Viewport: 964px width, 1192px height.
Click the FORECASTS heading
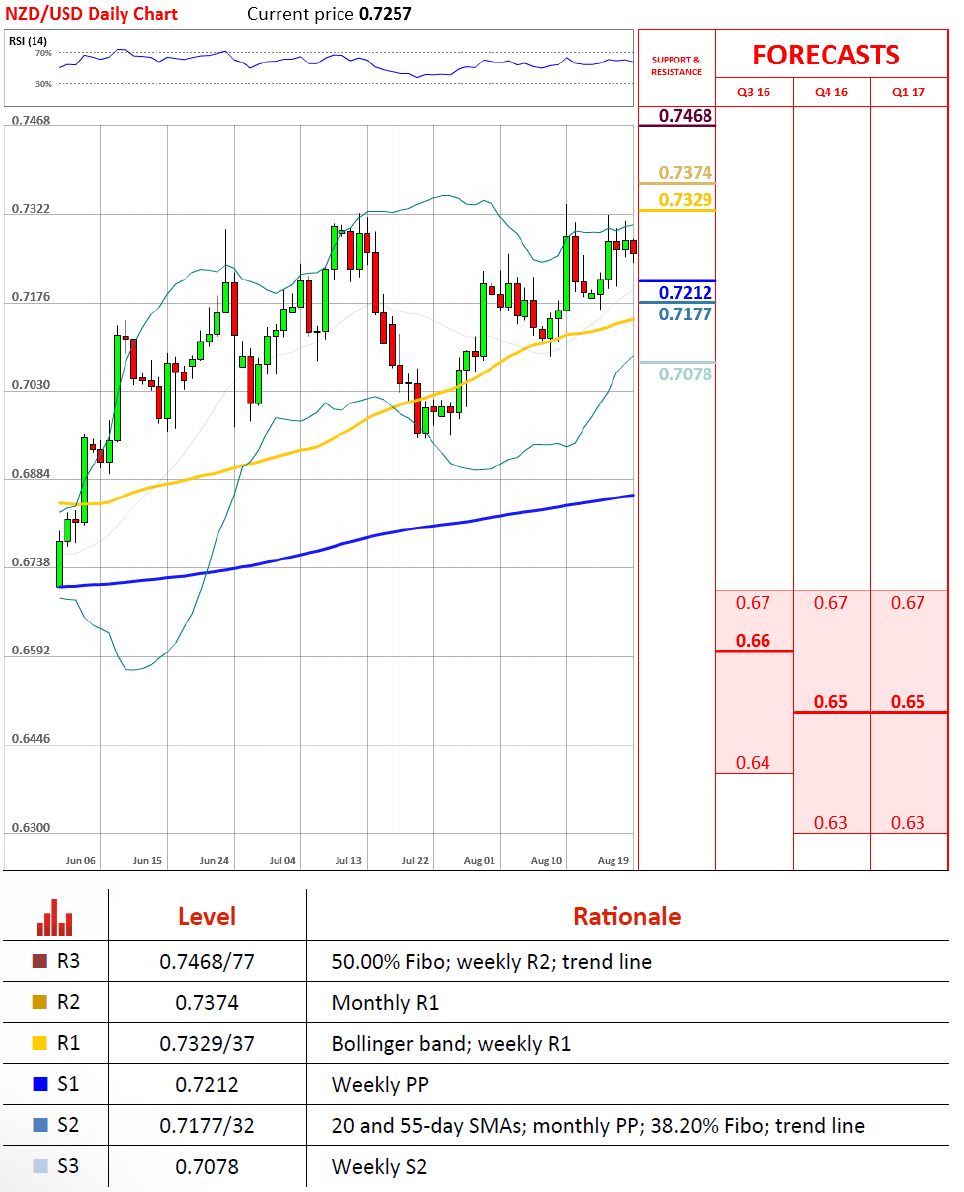click(x=825, y=54)
